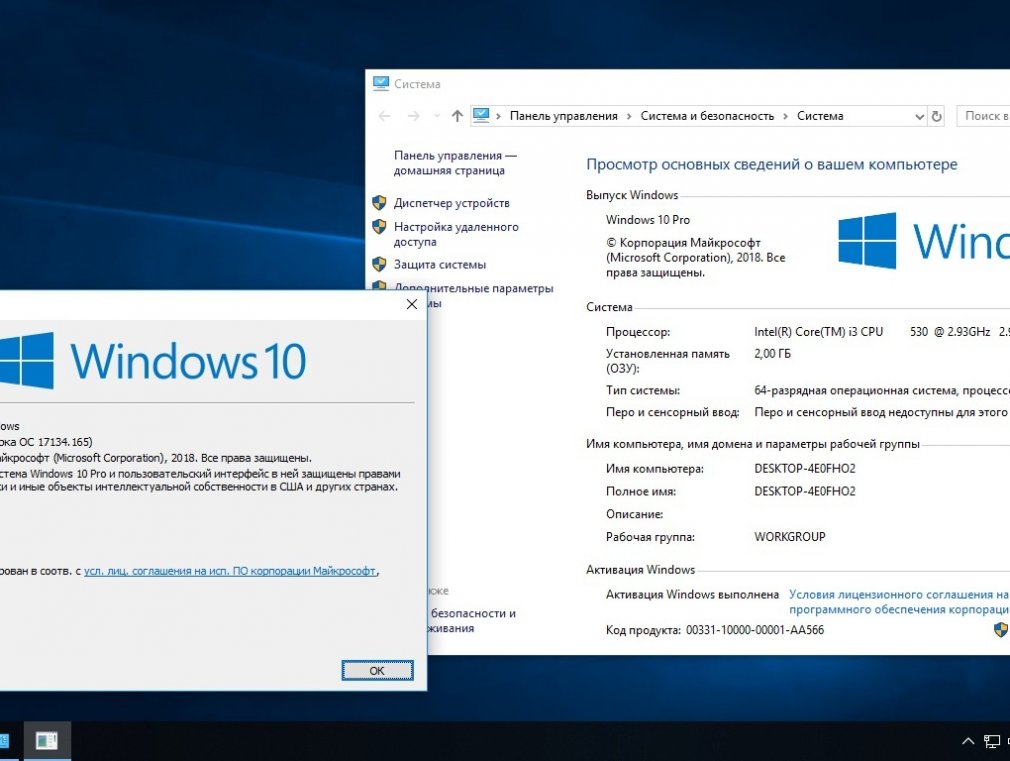Viewport: 1010px width, 761px height.
Task: Open license terms link 'Условия лицензионного соглашения'
Action: [899, 602]
